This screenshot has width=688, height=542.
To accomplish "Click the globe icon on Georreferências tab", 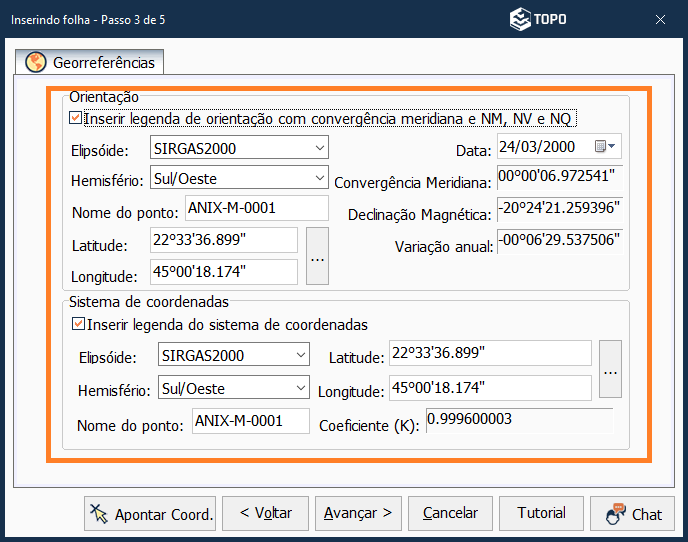I will (x=36, y=63).
